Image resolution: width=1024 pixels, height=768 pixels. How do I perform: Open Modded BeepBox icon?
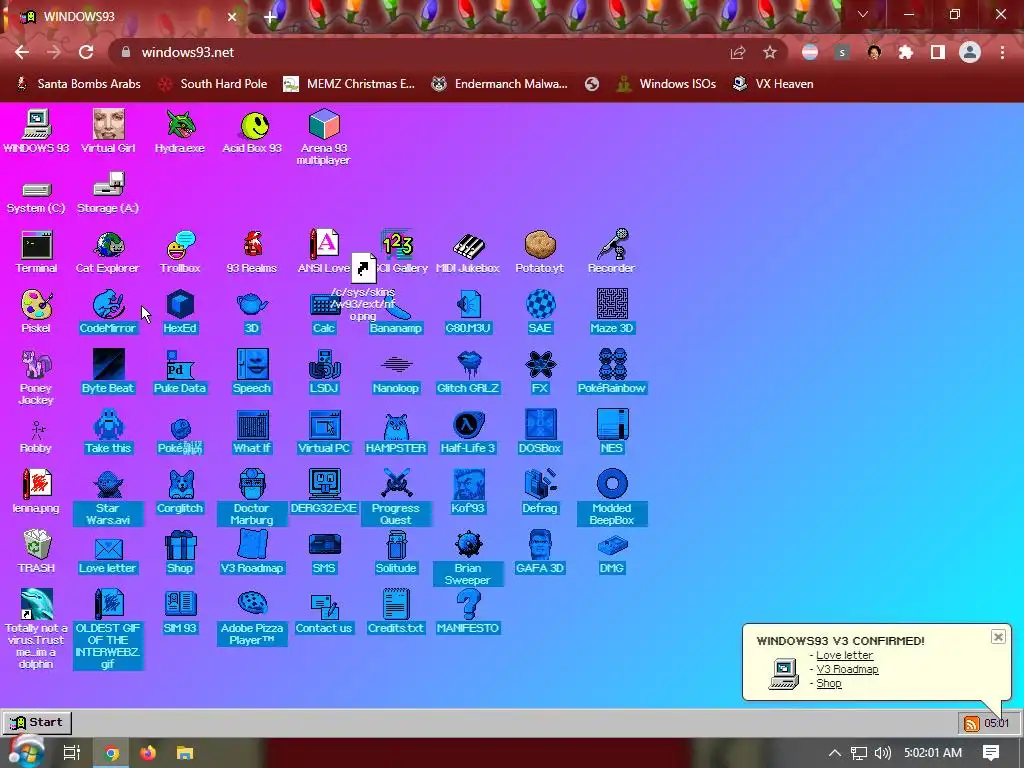612,498
